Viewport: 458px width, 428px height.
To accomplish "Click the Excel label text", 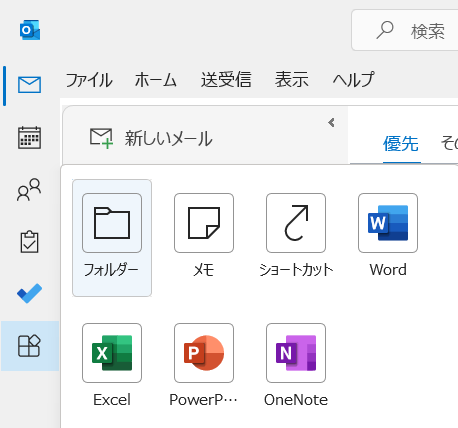I will 112,400.
